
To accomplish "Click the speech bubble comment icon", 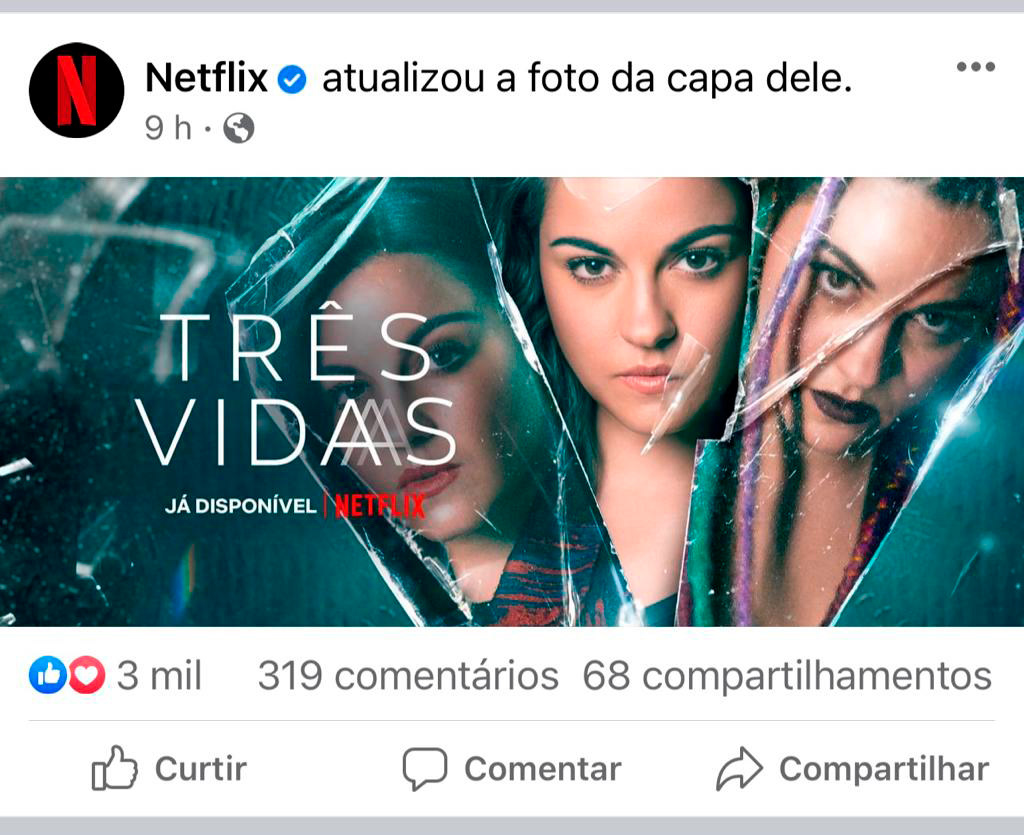I will point(425,769).
